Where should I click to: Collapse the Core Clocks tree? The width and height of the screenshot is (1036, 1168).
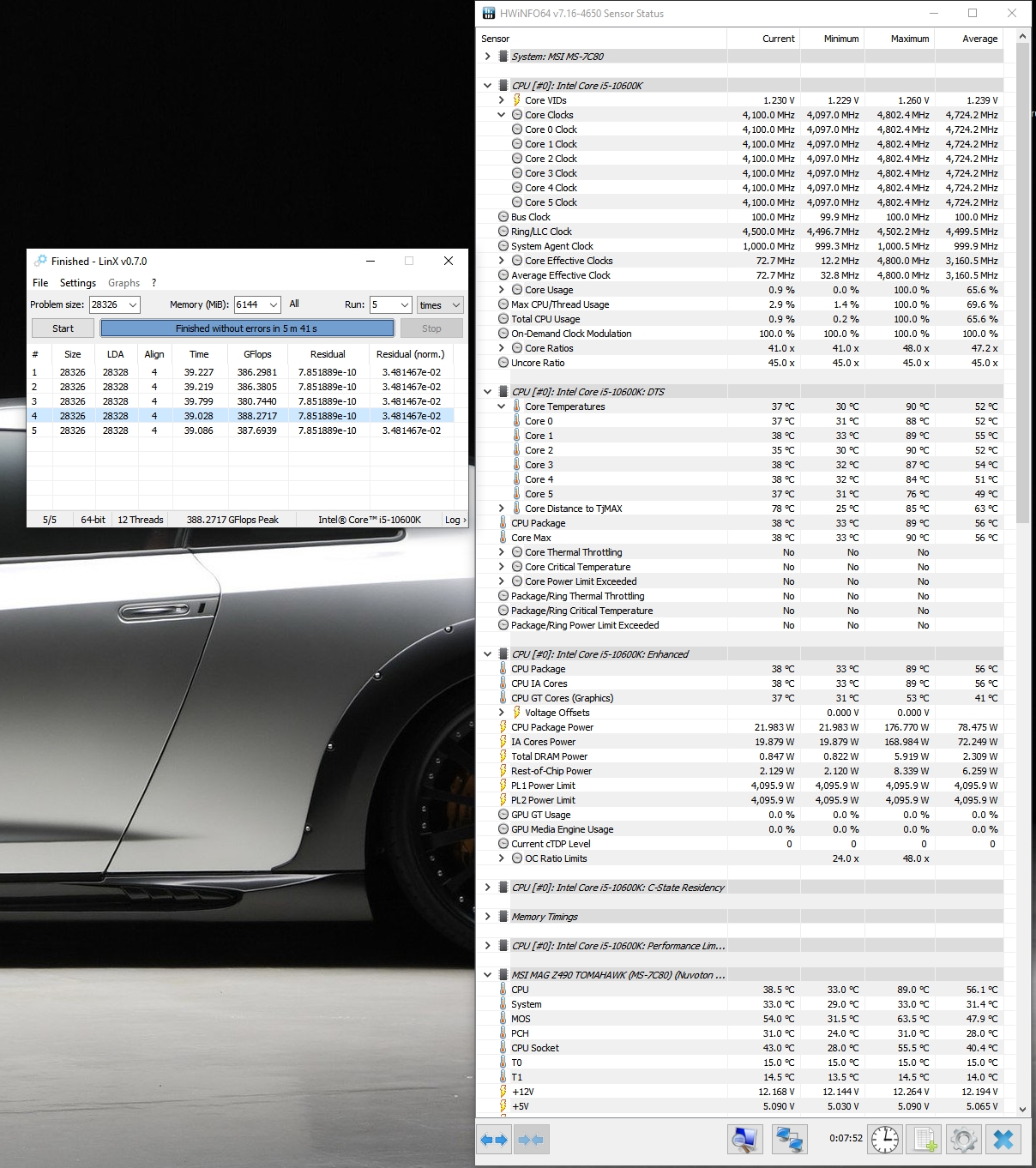pos(502,115)
